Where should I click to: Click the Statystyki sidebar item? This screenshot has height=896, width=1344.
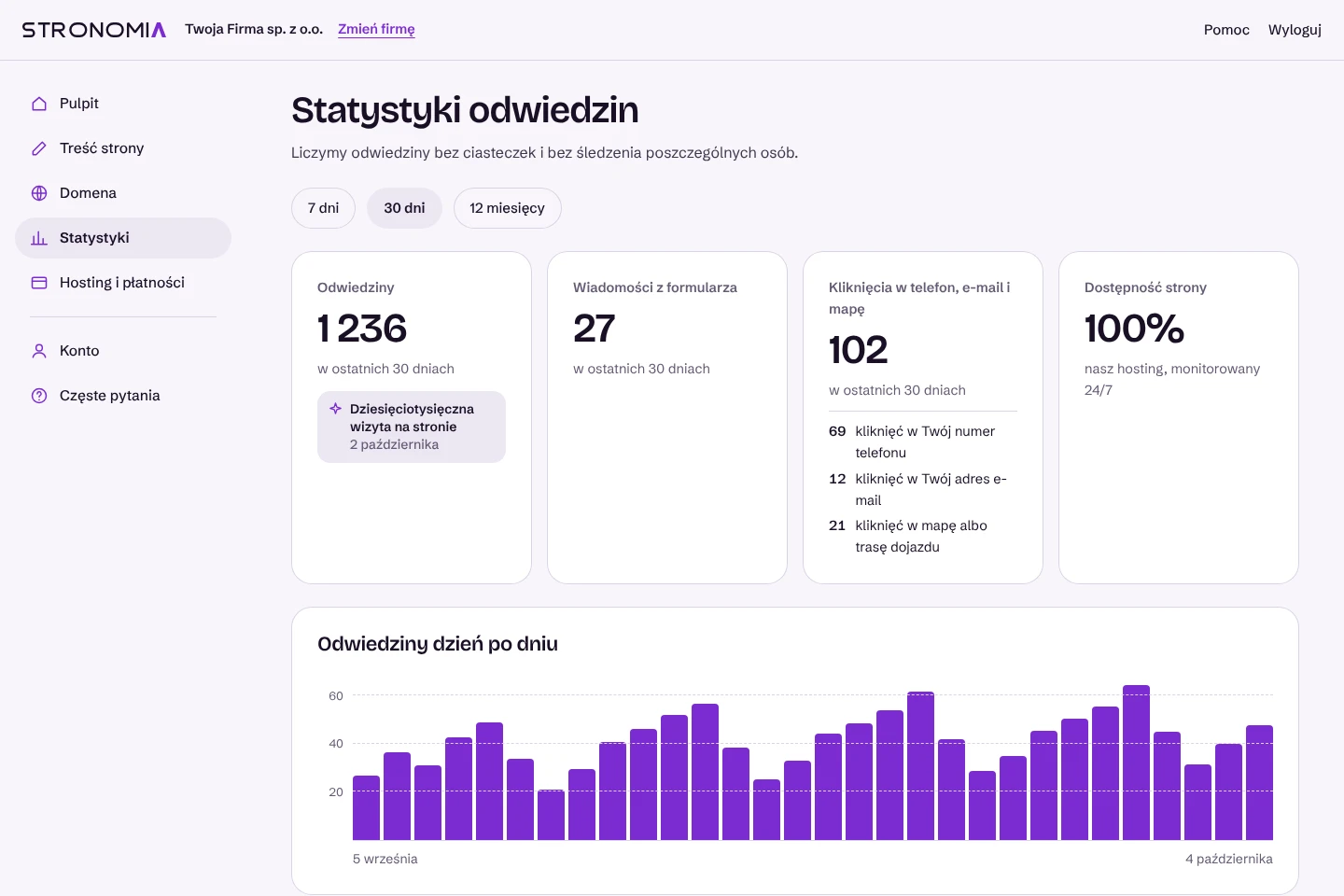pos(123,238)
